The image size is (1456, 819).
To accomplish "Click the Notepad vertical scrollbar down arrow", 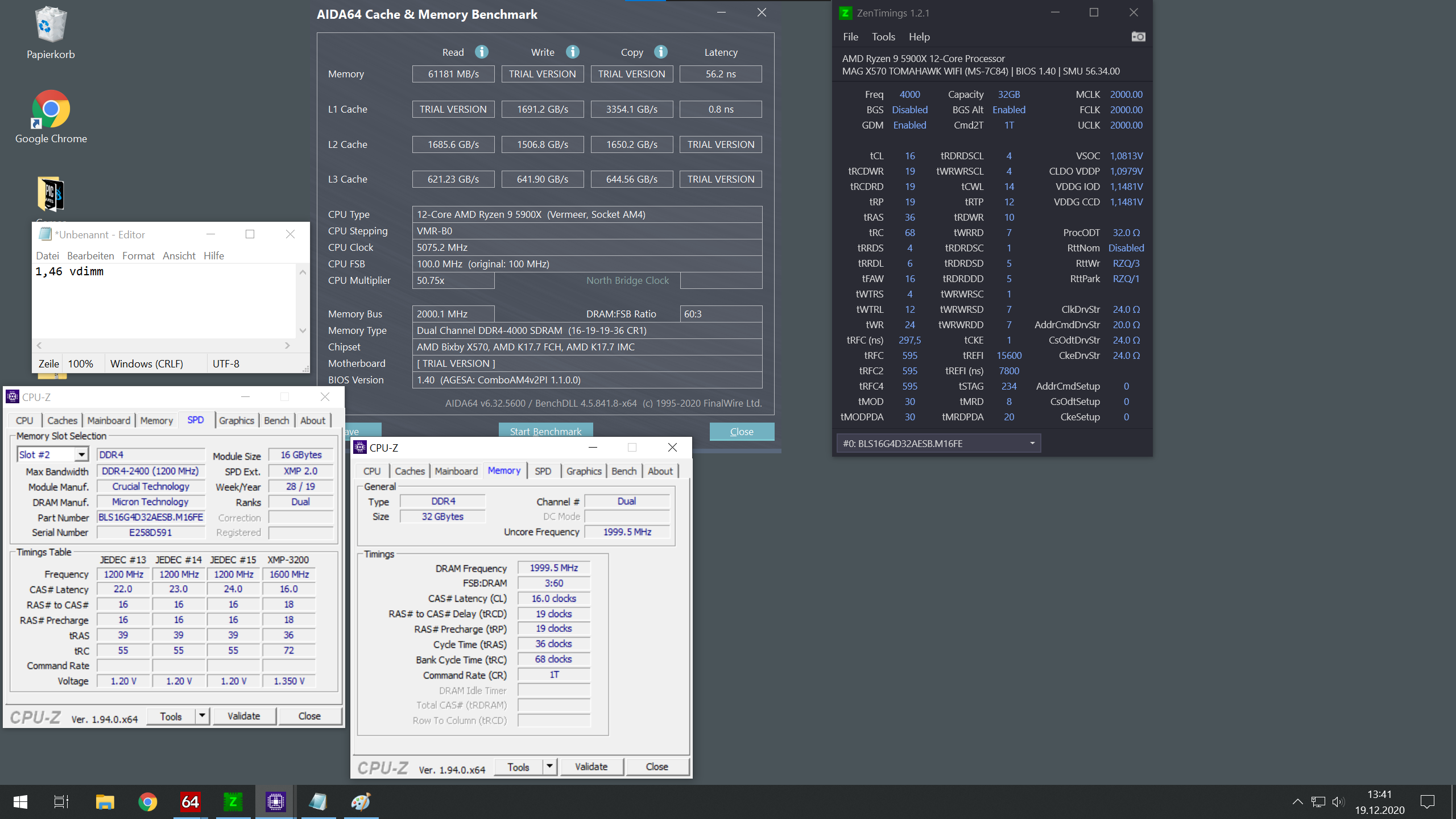I will 303,330.
